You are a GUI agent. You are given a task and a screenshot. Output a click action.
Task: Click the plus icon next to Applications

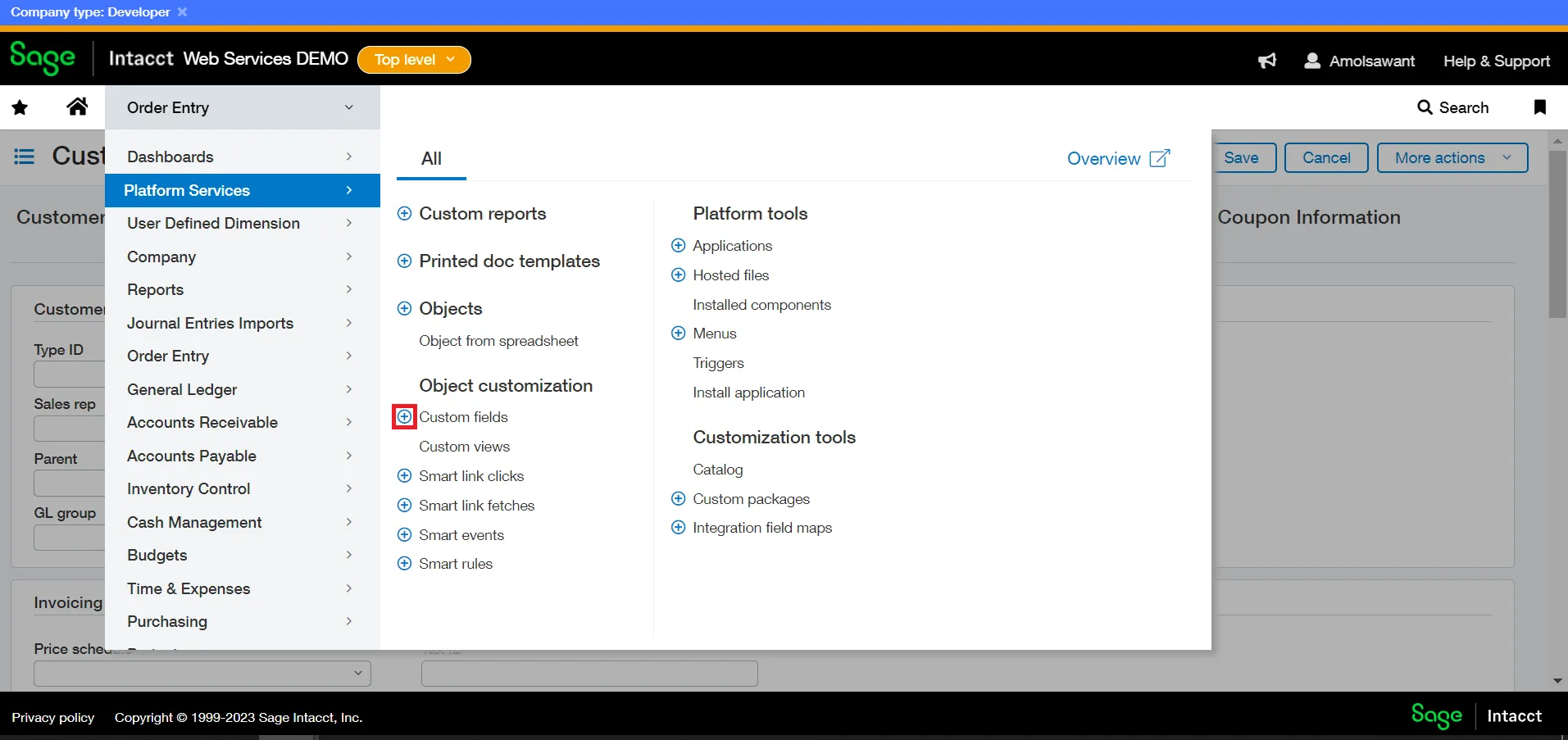(678, 246)
